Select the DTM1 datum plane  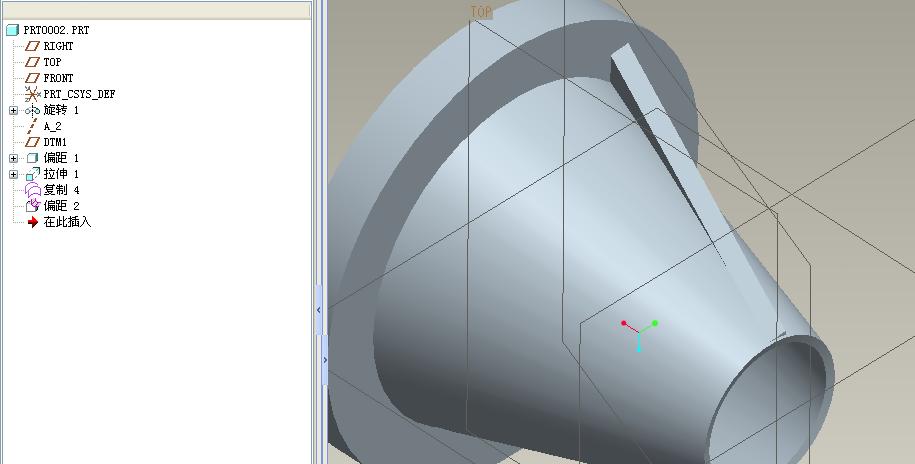(x=55, y=142)
